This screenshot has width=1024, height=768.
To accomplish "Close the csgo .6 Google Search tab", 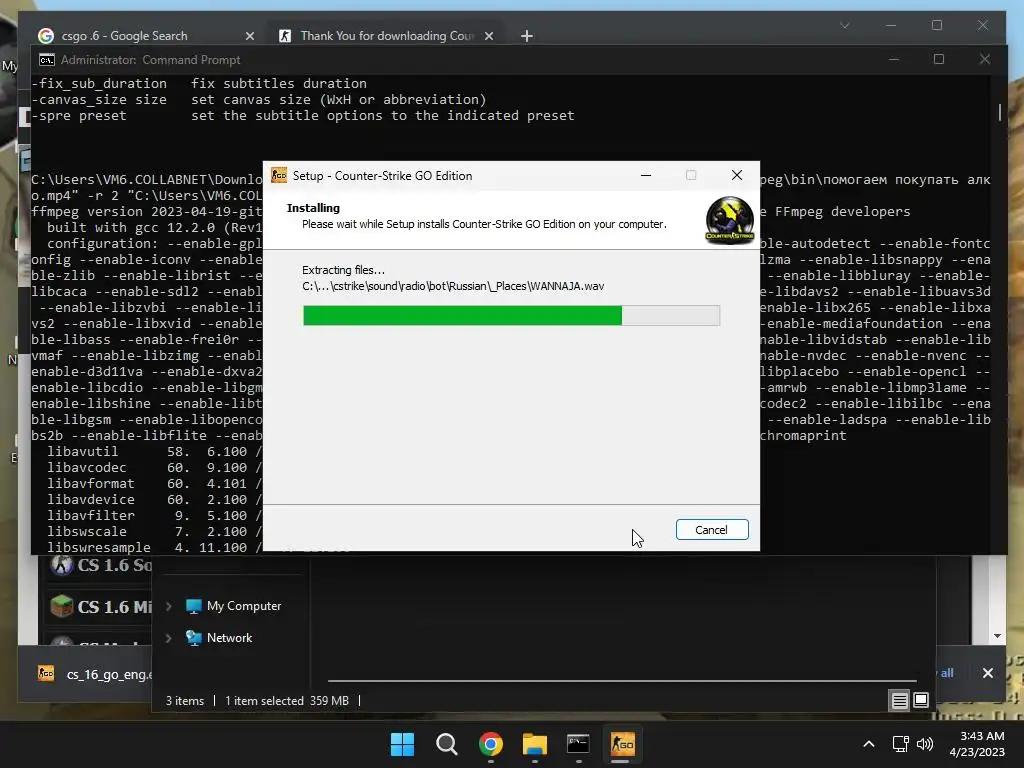I will pos(249,36).
